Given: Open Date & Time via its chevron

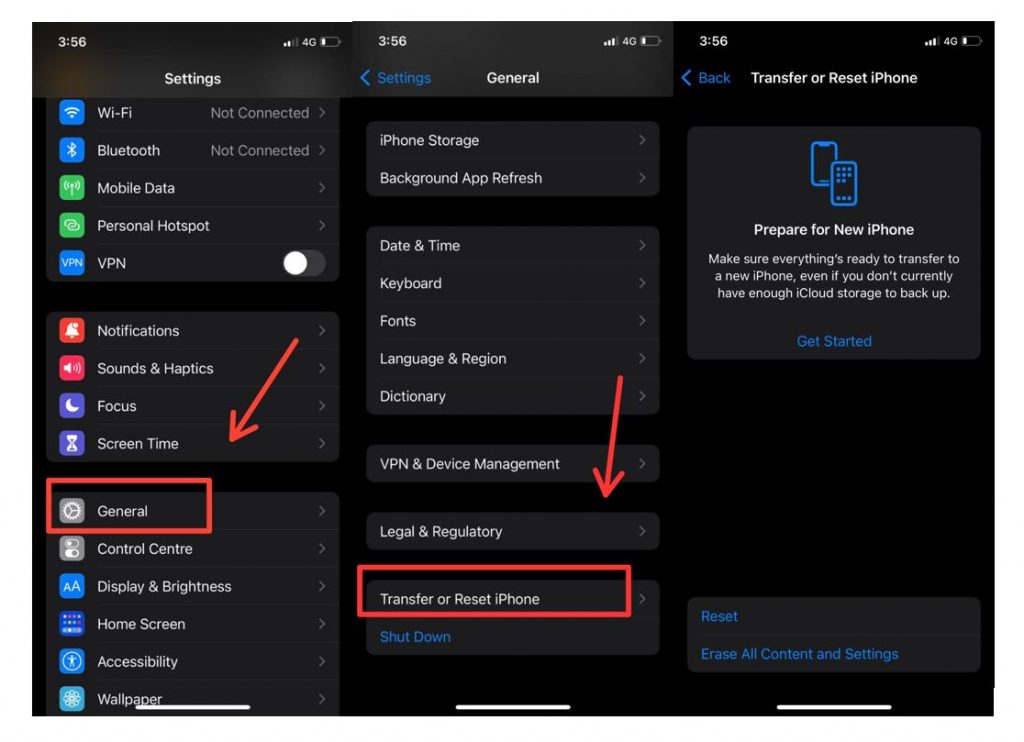Looking at the screenshot, I should [x=643, y=246].
